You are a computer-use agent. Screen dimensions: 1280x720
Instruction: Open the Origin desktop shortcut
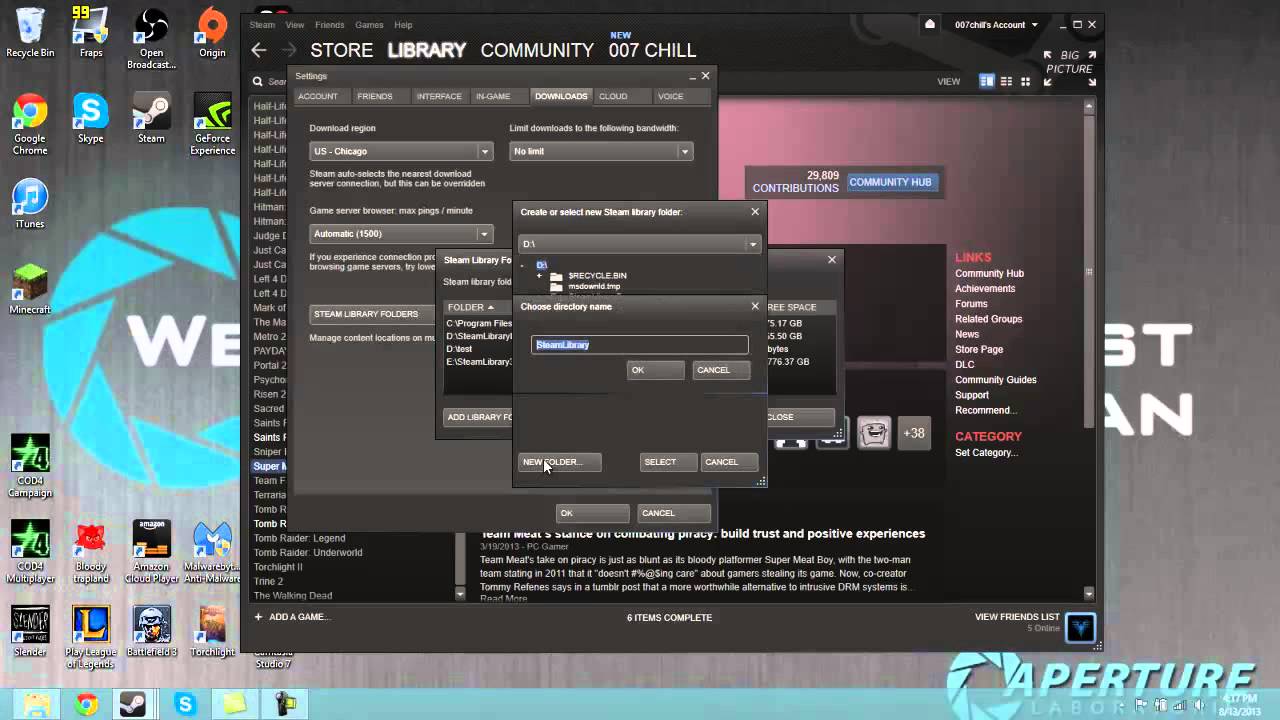tap(212, 32)
